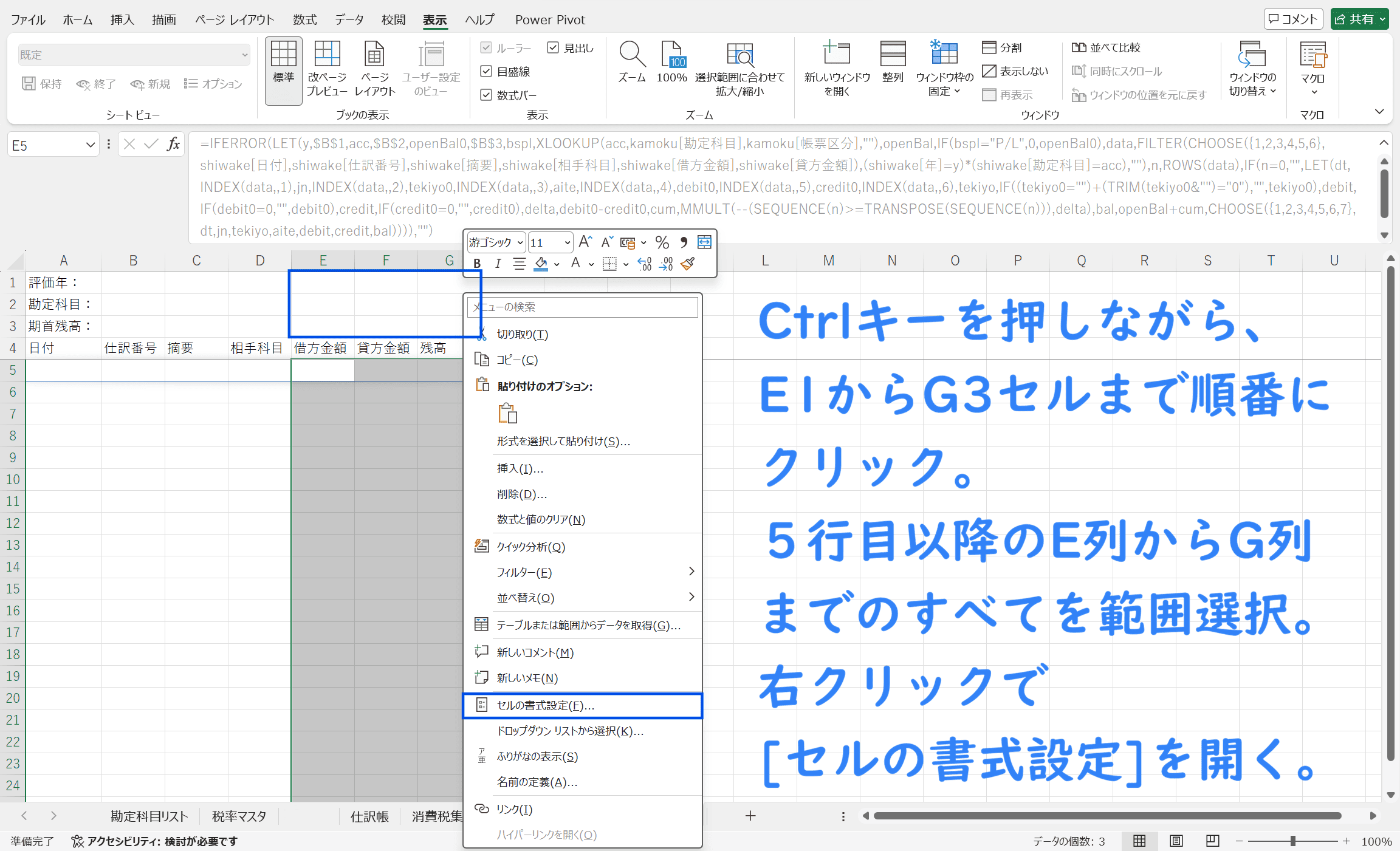This screenshot has width=1400, height=851.
Task: Toggle the 数式バー formula bar checkbox
Action: coord(486,95)
